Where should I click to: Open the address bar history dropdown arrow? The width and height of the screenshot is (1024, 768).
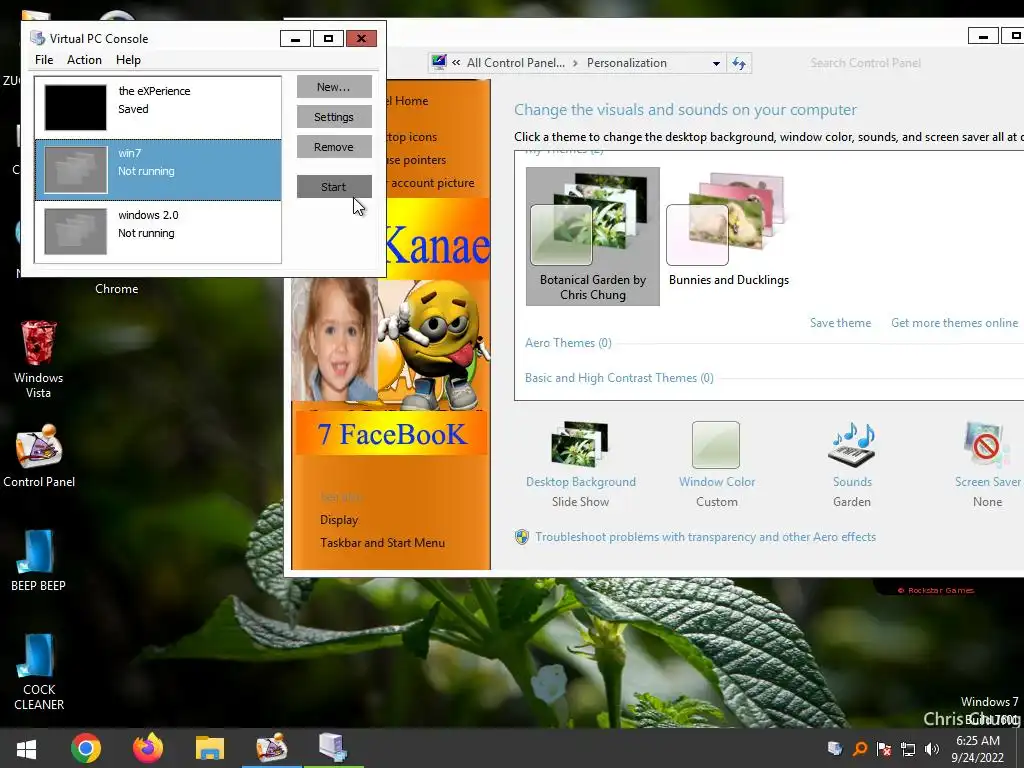click(716, 63)
